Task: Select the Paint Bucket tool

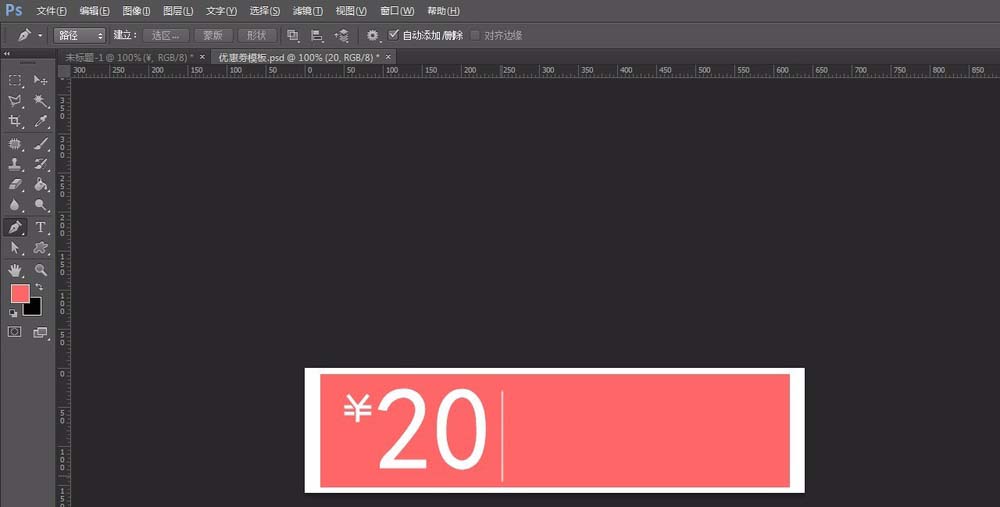Action: click(x=41, y=185)
